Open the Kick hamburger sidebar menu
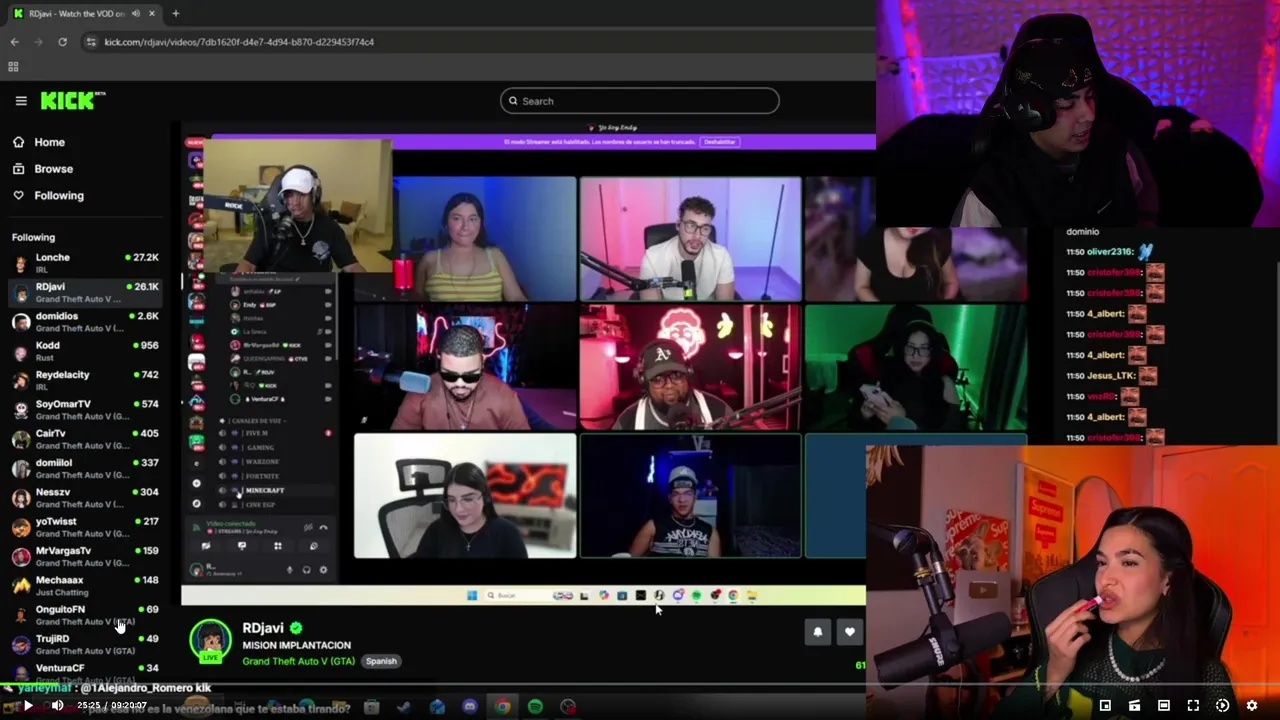Screen dimensions: 1280x720 pos(21,101)
